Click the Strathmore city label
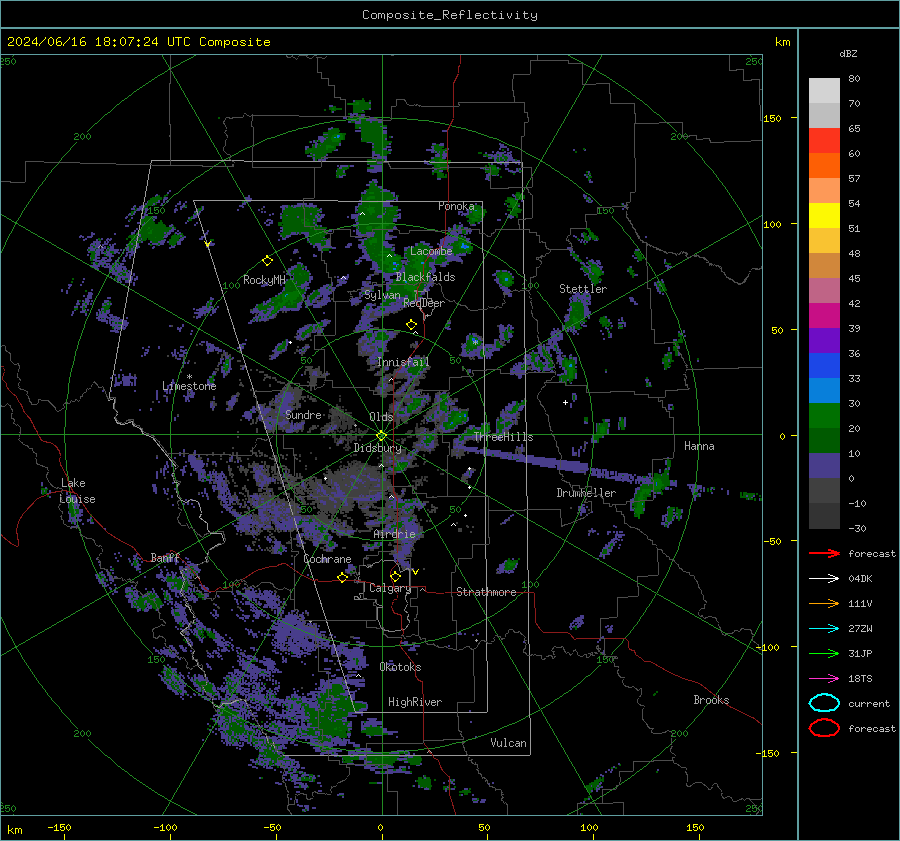This screenshot has width=900, height=841. pos(486,592)
